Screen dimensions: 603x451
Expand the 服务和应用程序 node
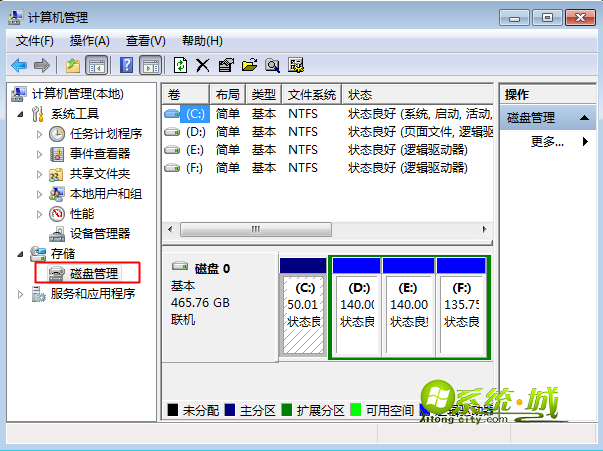20,295
